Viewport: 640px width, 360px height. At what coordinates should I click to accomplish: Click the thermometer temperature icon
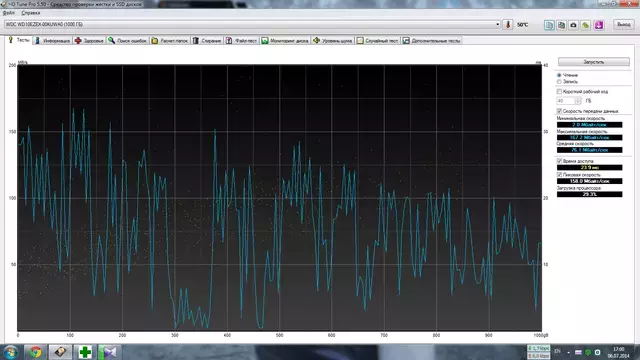click(x=508, y=24)
